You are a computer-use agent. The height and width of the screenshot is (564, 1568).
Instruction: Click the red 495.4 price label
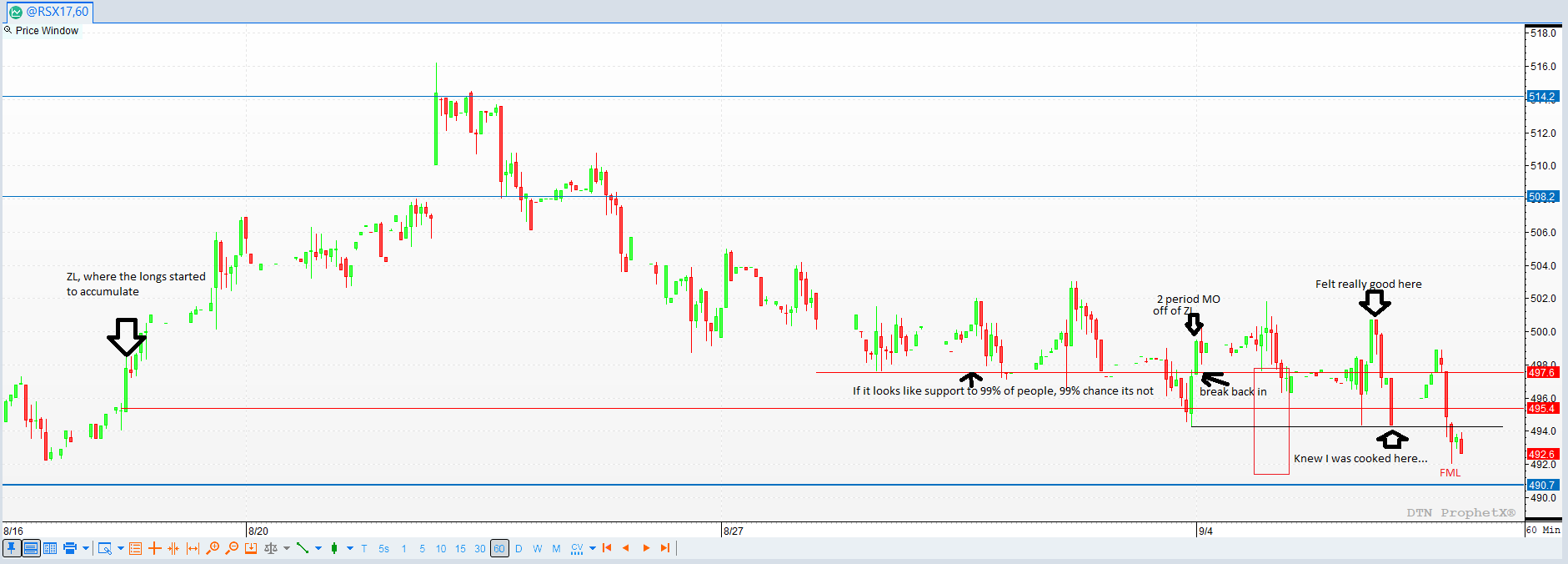click(x=1542, y=408)
